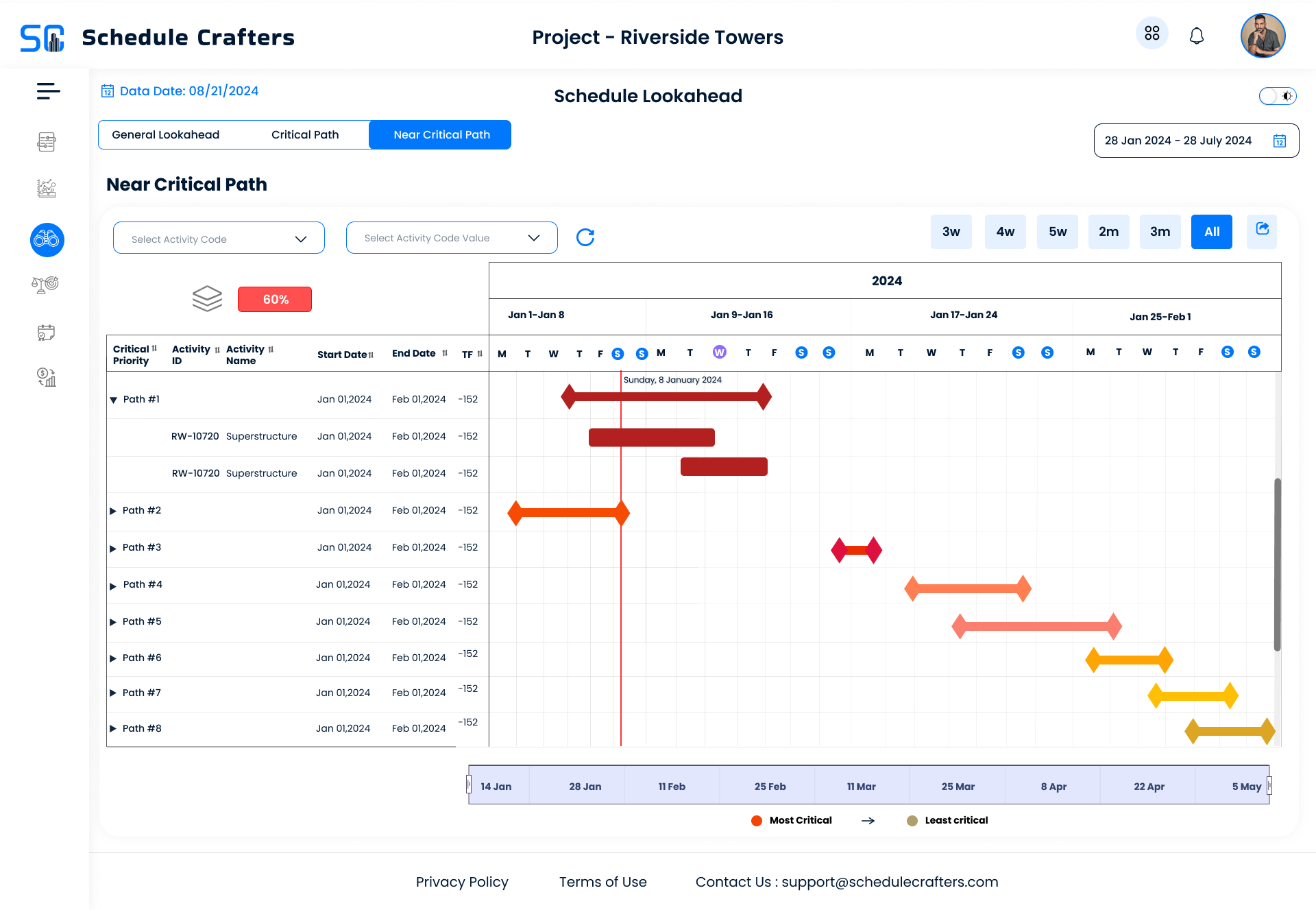The image size is (1316, 910).
Task: Toggle the dark mode switch
Action: (x=1277, y=96)
